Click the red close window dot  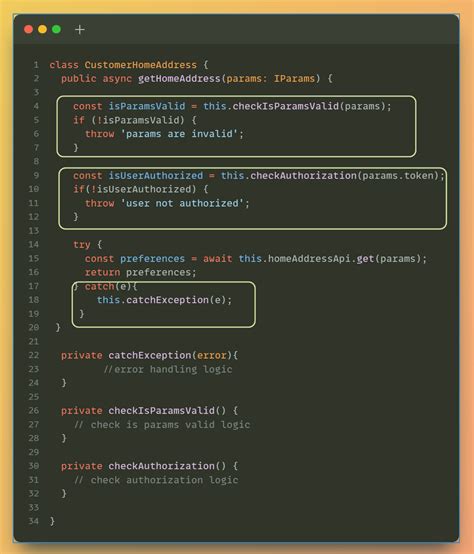pyautogui.click(x=29, y=29)
